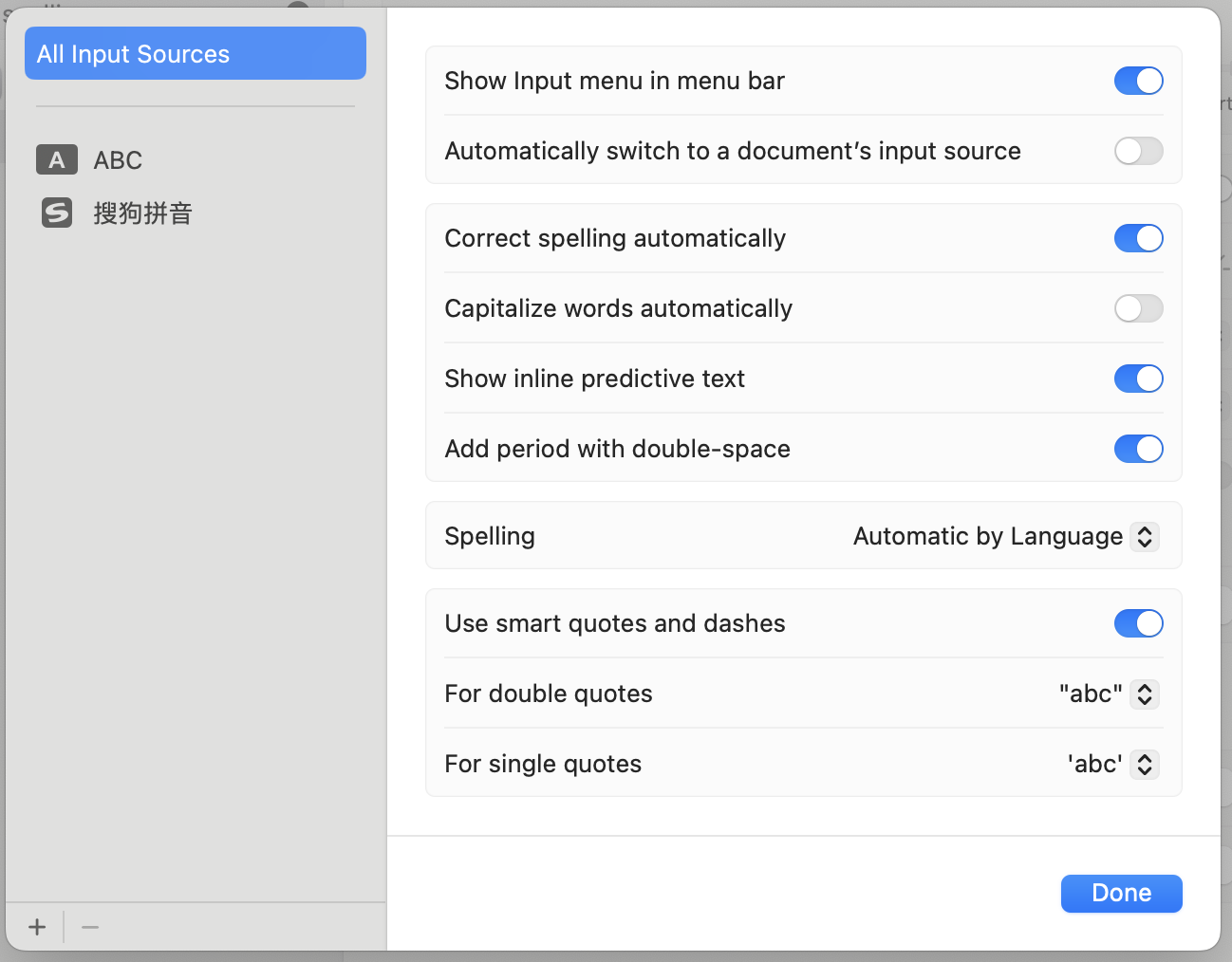Screen dimensions: 1232x962
Task: Click the minus icon to remove input source
Action: point(90,927)
